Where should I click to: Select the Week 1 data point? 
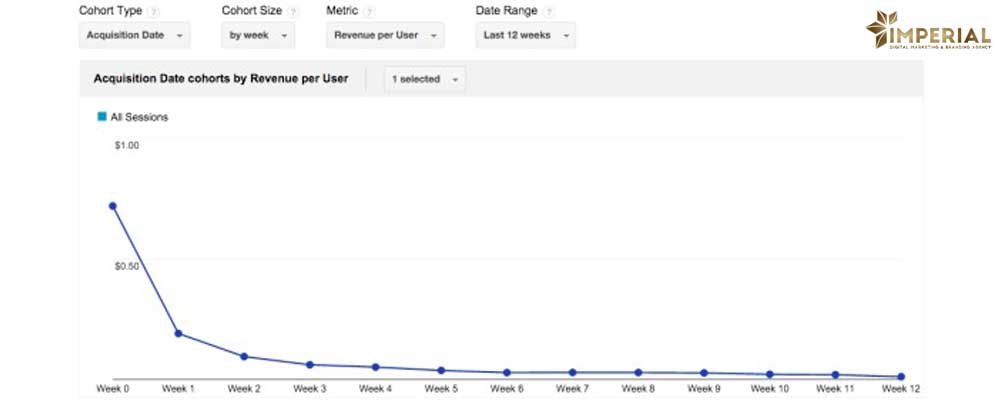tap(178, 333)
